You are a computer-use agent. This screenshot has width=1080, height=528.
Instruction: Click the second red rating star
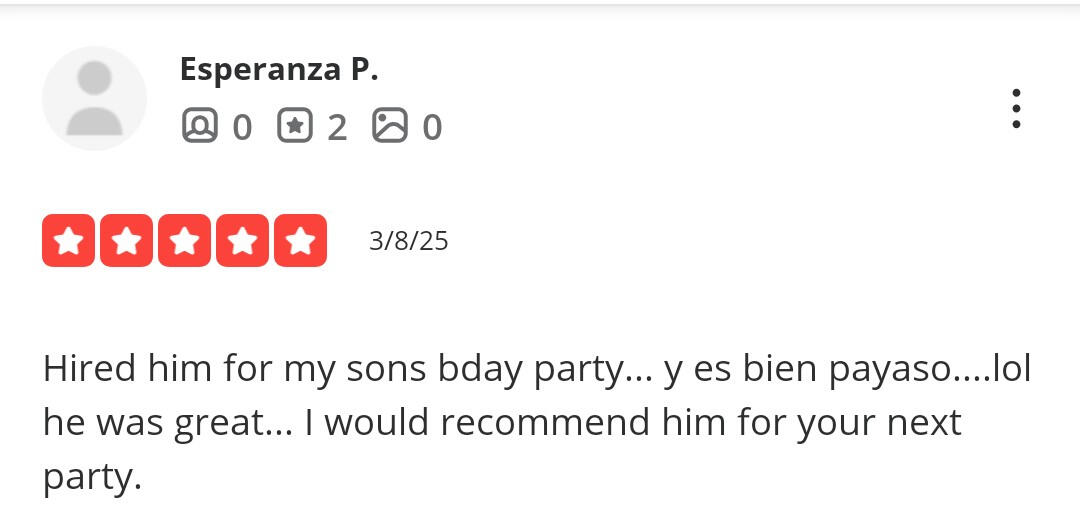pyautogui.click(x=126, y=241)
